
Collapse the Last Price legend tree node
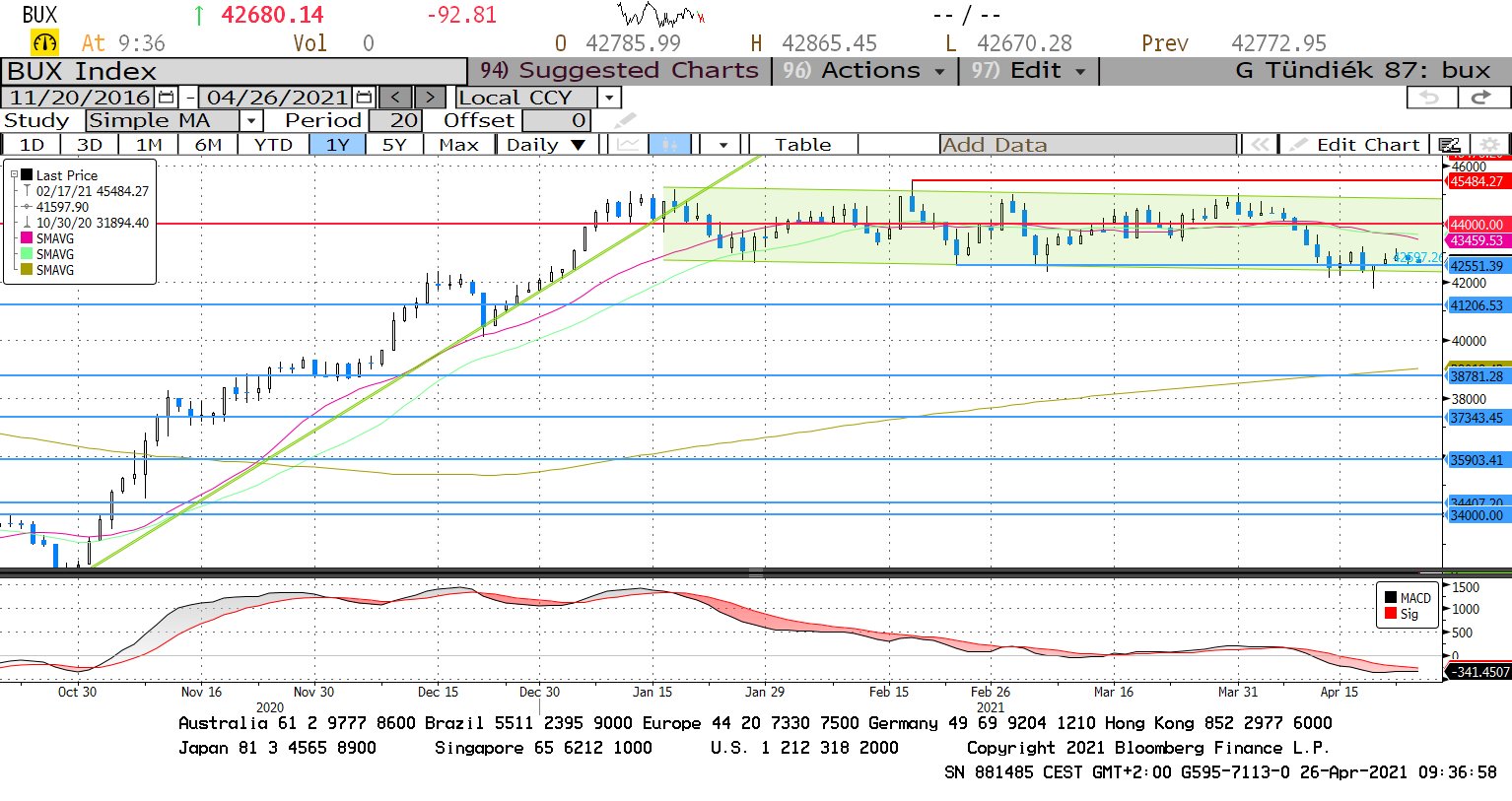coord(14,175)
